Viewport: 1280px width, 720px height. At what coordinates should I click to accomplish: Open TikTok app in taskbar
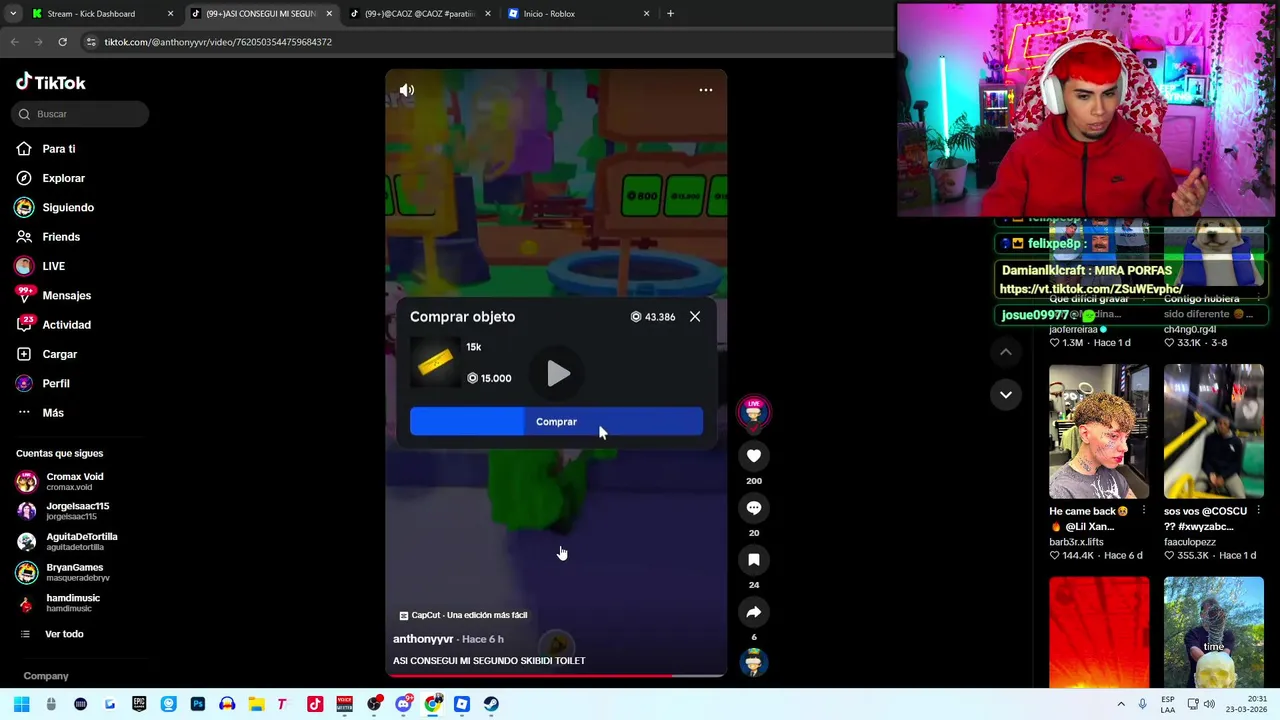coord(315,704)
